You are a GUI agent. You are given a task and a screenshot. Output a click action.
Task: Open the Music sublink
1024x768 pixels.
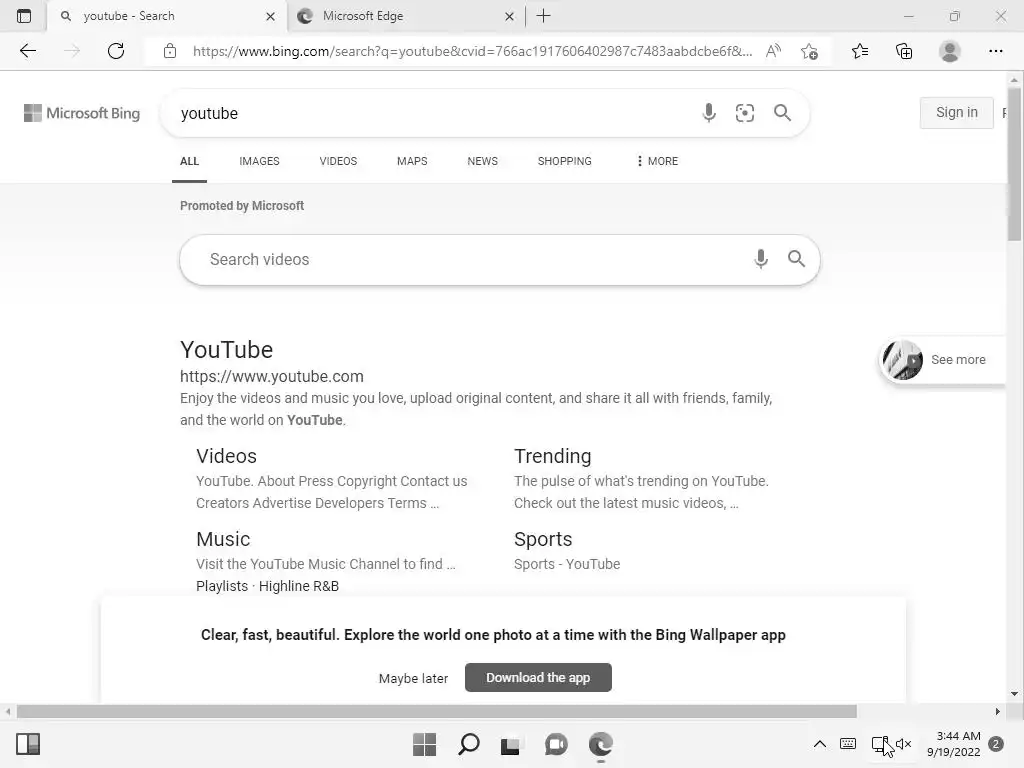click(x=223, y=539)
